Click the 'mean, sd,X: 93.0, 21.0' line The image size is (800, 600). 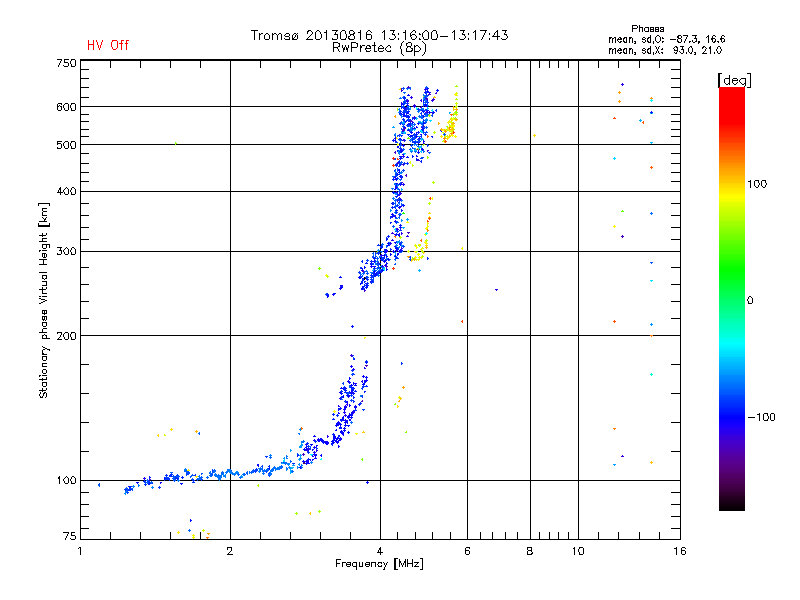665,50
